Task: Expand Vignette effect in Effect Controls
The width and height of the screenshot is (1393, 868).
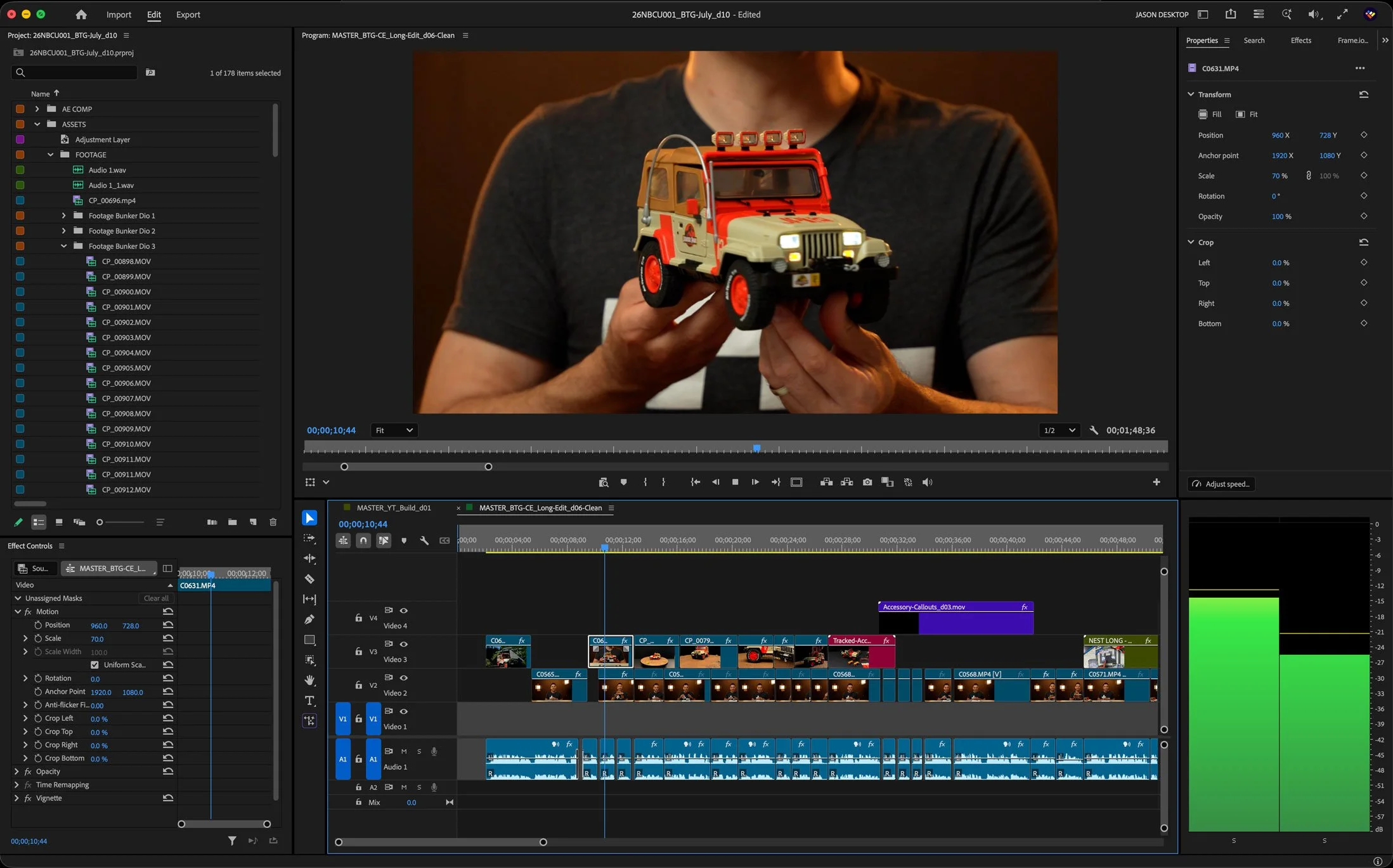Action: pyautogui.click(x=16, y=798)
